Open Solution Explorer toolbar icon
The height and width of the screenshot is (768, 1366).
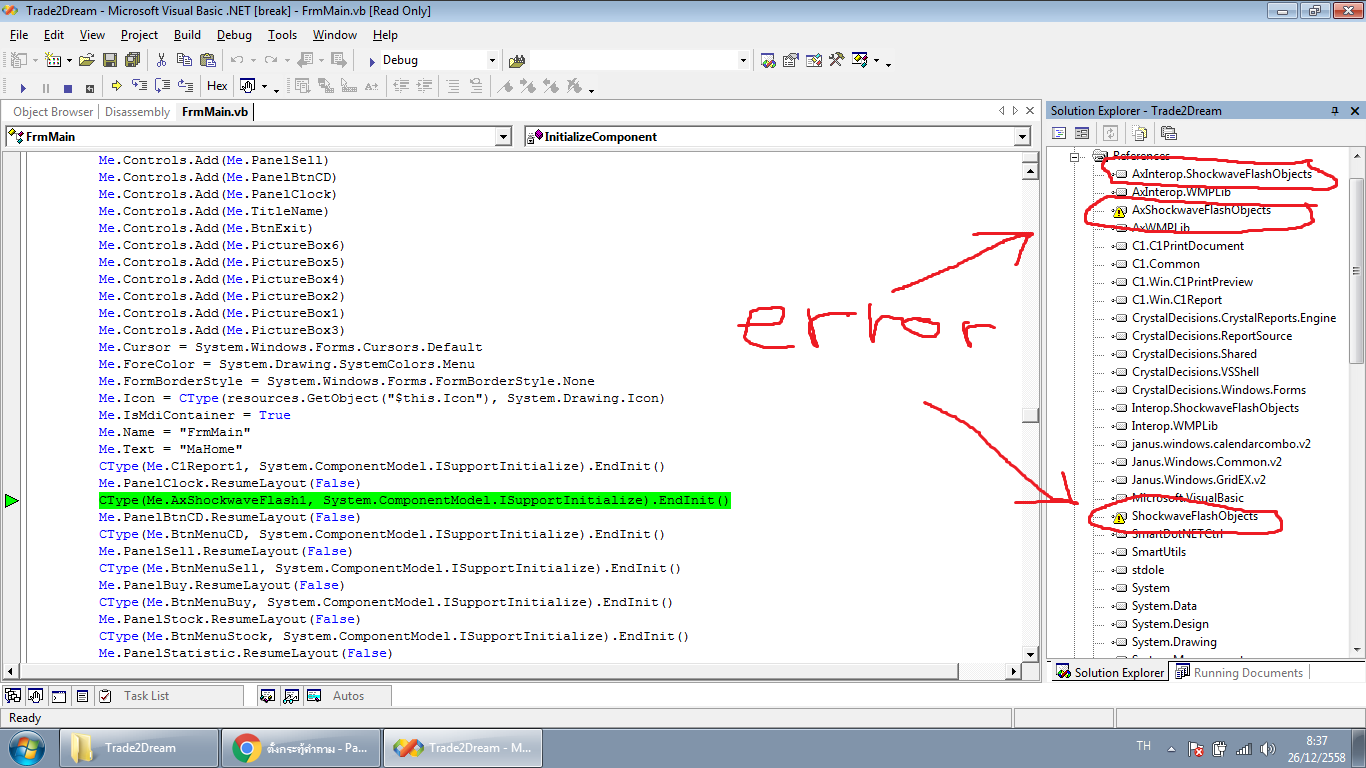pos(768,60)
